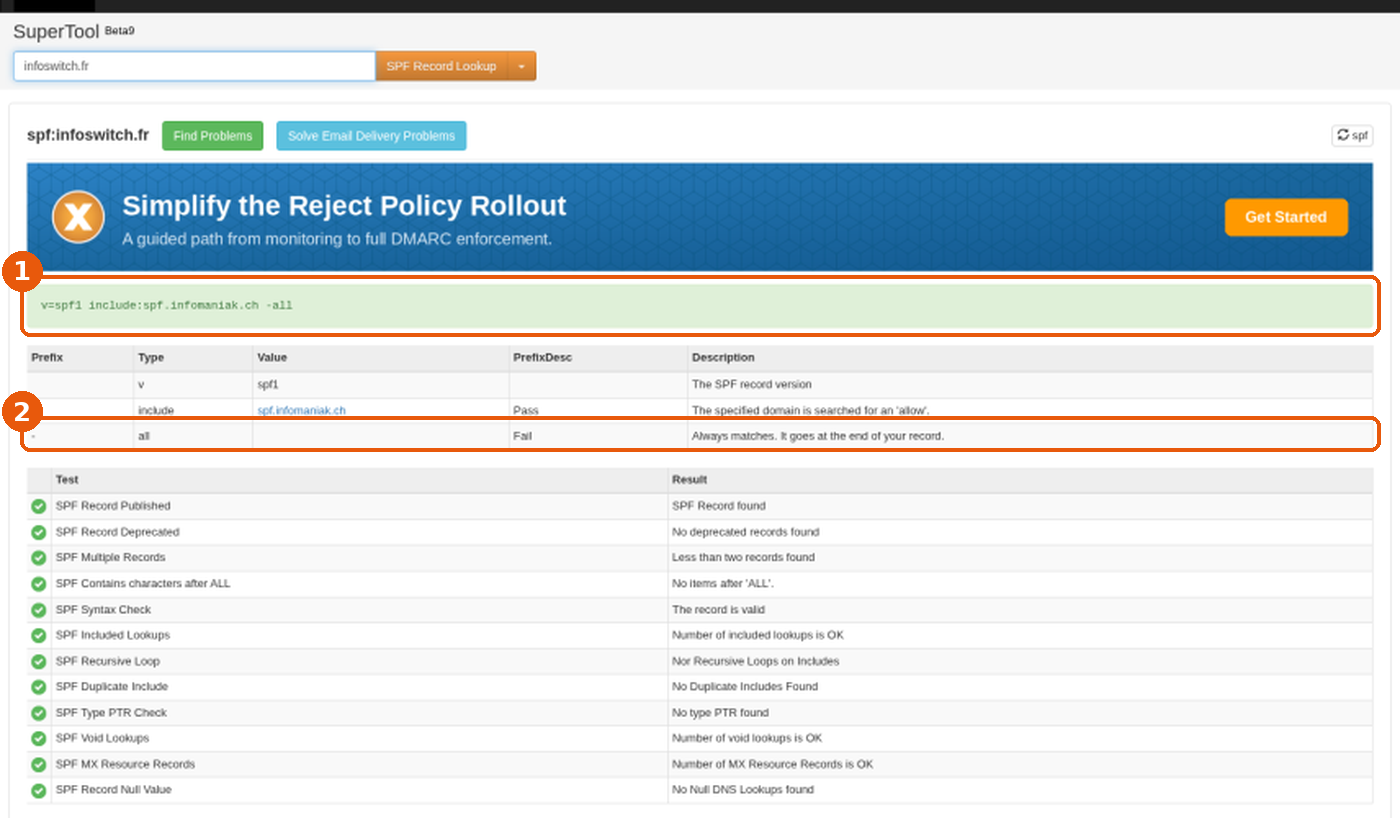The width and height of the screenshot is (1400, 818).
Task: Click the green check for SPF Record Null Value
Action: point(39,790)
